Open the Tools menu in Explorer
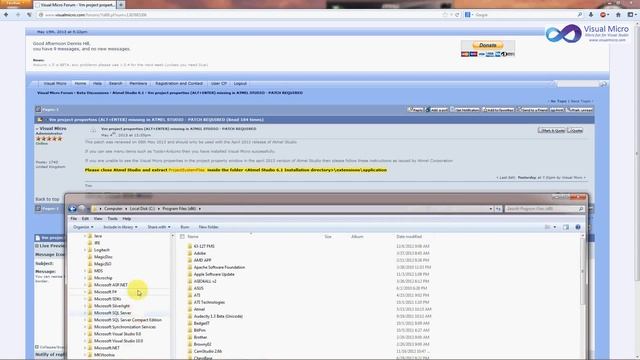 click(x=112, y=219)
